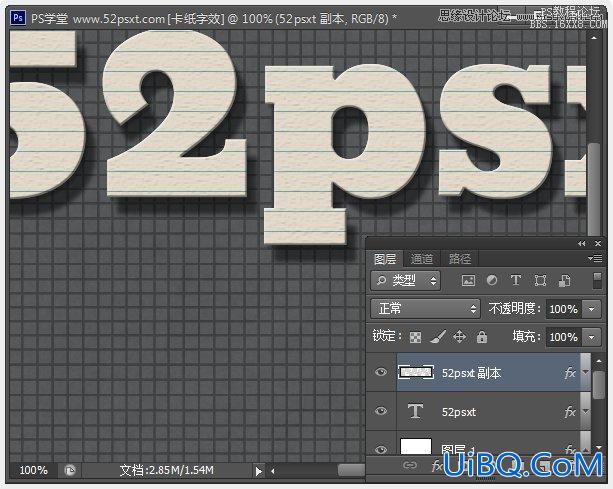Viewport: 613px width, 489px height.
Task: Open the layers panel flyout menu
Action: [595, 258]
